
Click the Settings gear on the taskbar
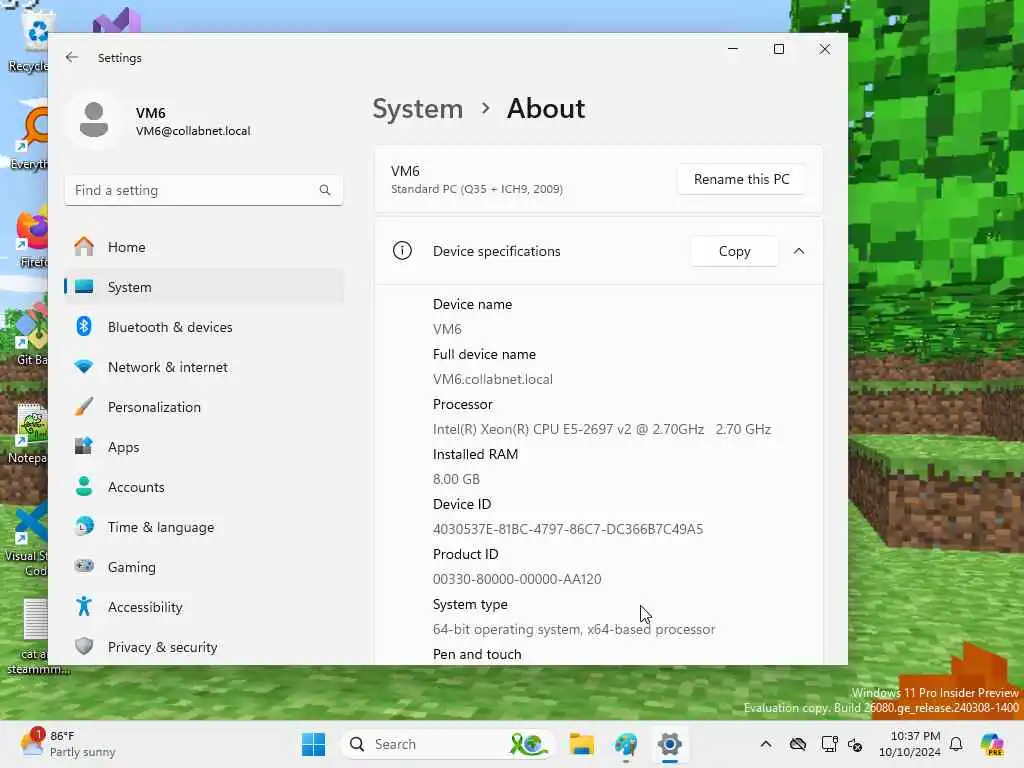coord(669,744)
